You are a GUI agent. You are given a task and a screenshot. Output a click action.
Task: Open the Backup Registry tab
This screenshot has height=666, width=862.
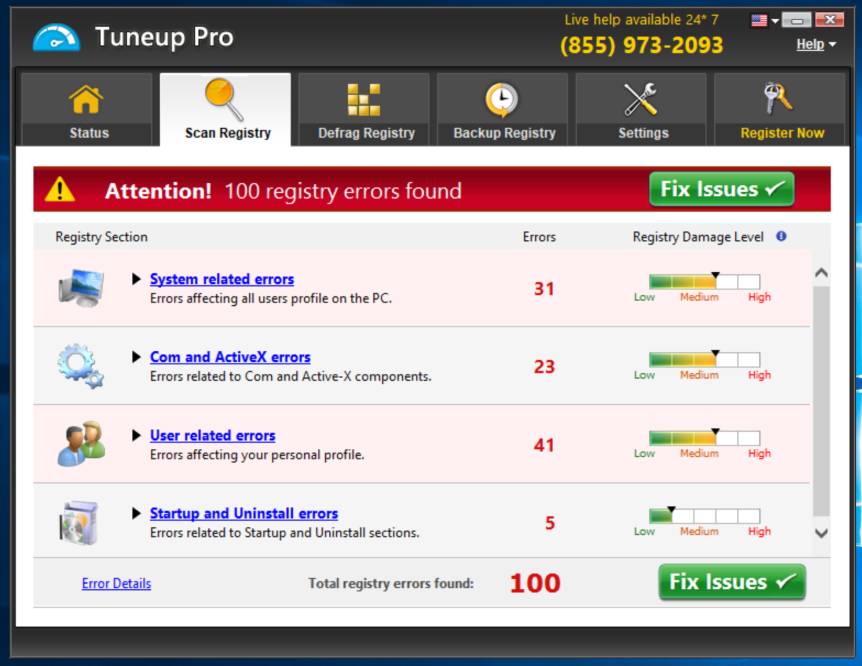click(502, 109)
